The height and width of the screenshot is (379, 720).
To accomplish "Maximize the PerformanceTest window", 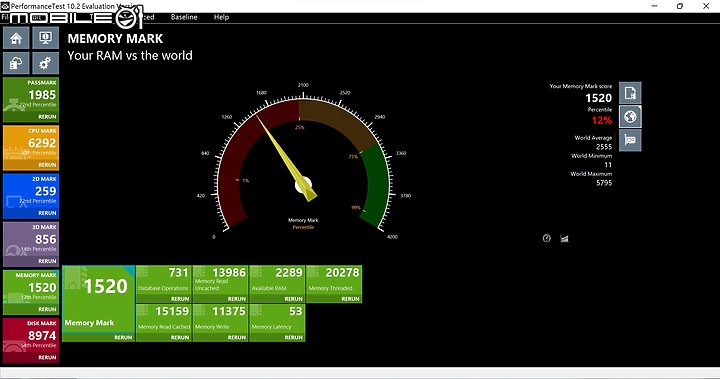I will click(680, 6).
